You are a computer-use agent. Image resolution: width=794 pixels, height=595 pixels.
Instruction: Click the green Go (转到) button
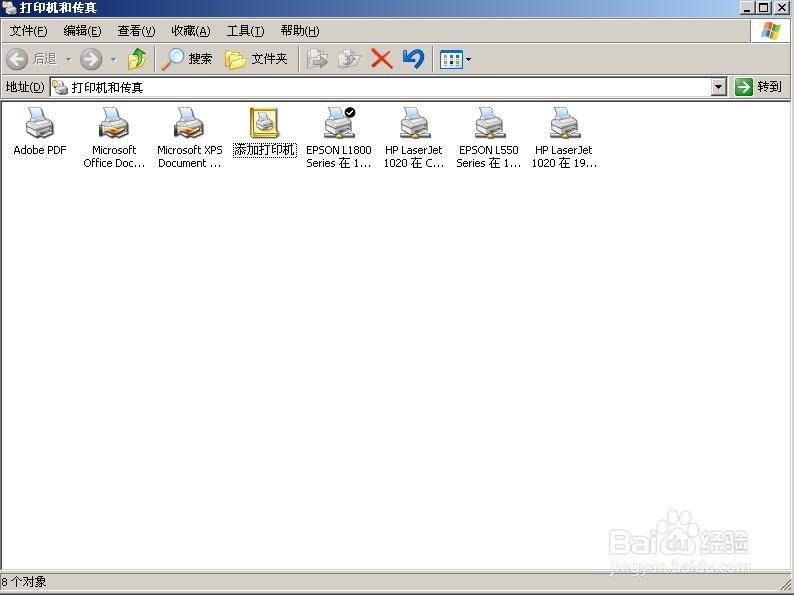click(x=758, y=87)
